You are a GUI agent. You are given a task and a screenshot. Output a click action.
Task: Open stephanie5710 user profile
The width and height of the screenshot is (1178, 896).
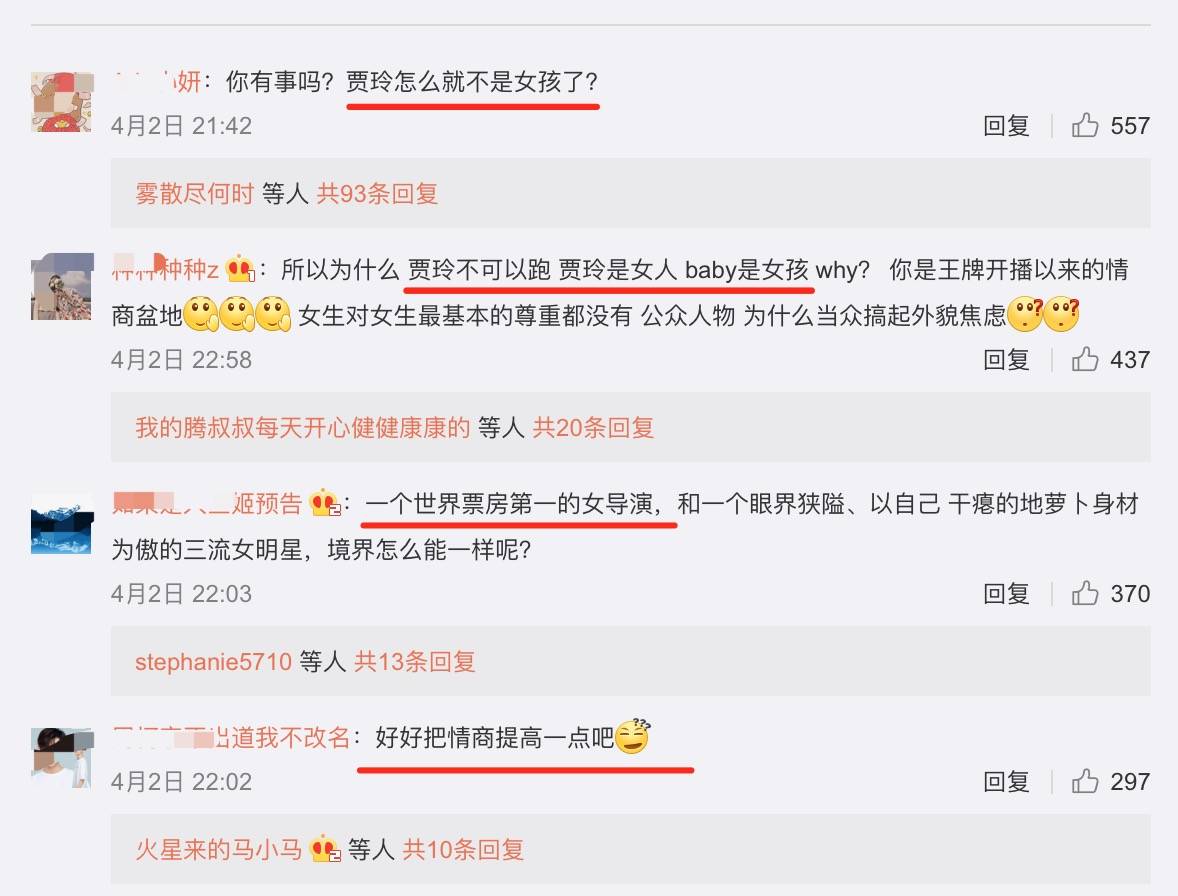(213, 662)
